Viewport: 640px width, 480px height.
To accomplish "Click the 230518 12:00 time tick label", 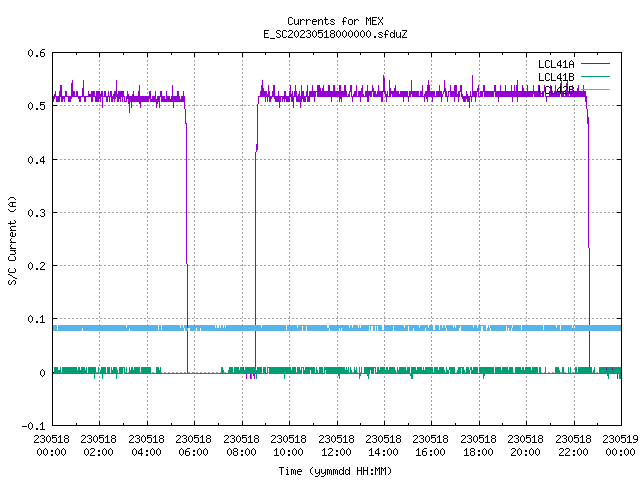I will (x=336, y=446).
